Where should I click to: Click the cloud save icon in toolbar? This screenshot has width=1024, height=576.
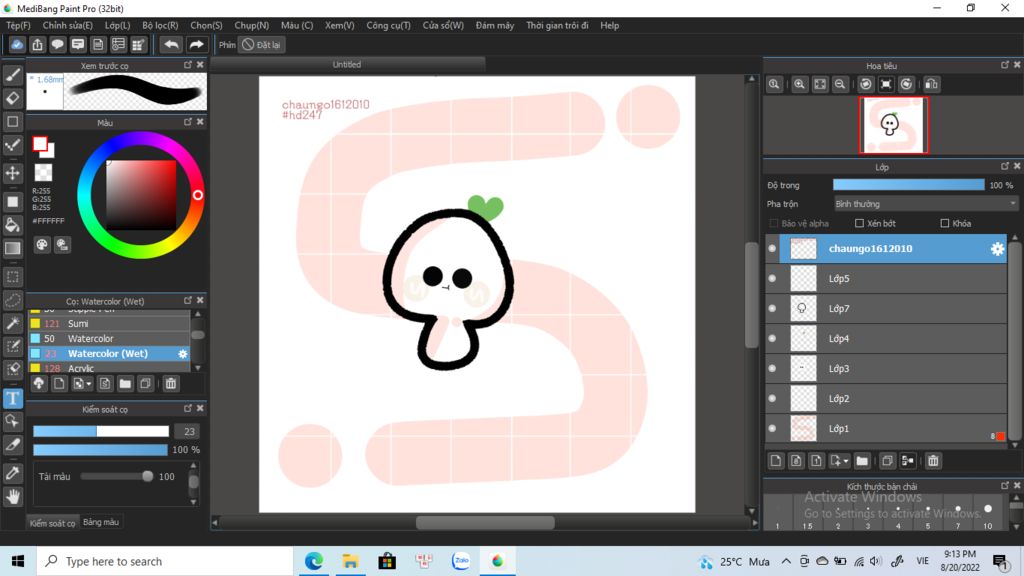(x=17, y=44)
